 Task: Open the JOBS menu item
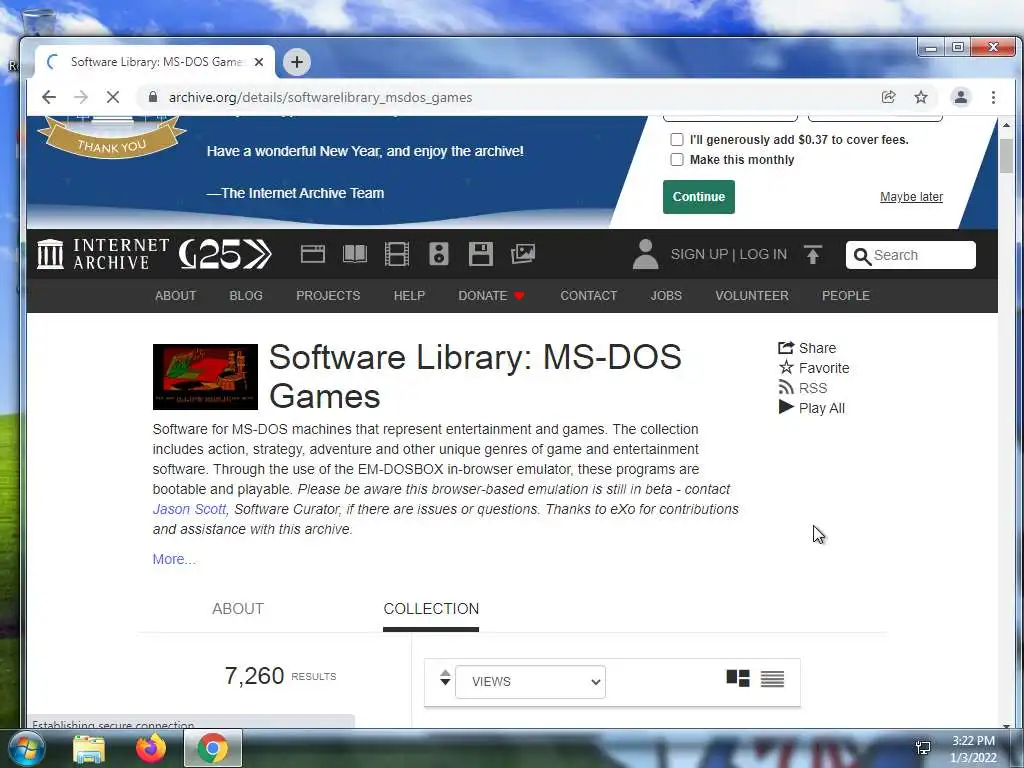pyautogui.click(x=666, y=296)
